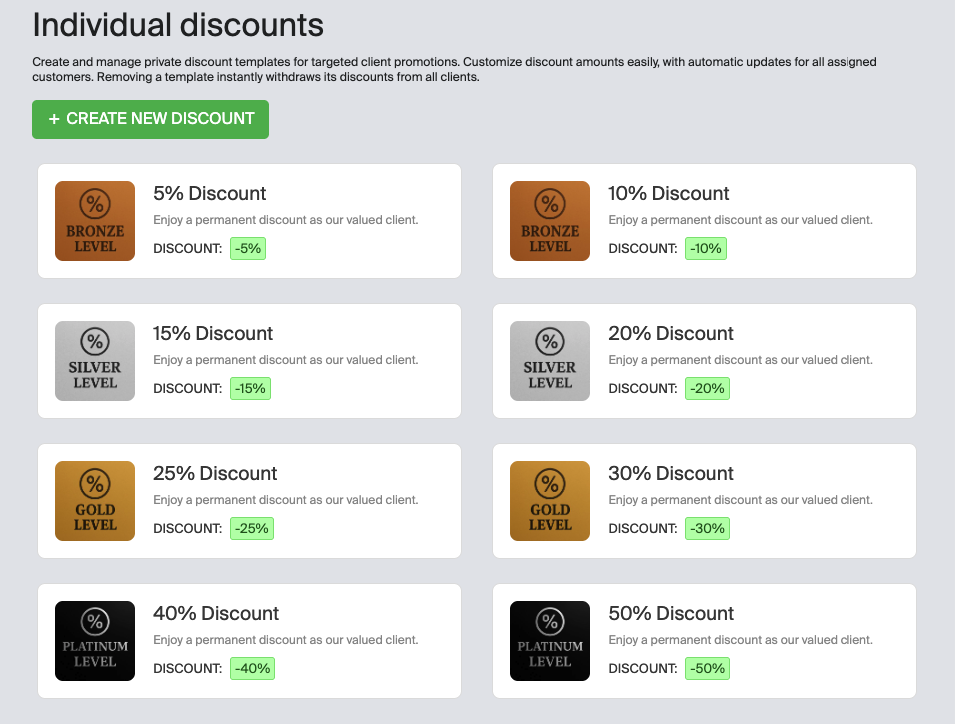Select the Silver Level icon on 20% Discount card
Image resolution: width=955 pixels, height=724 pixels.
pos(549,361)
